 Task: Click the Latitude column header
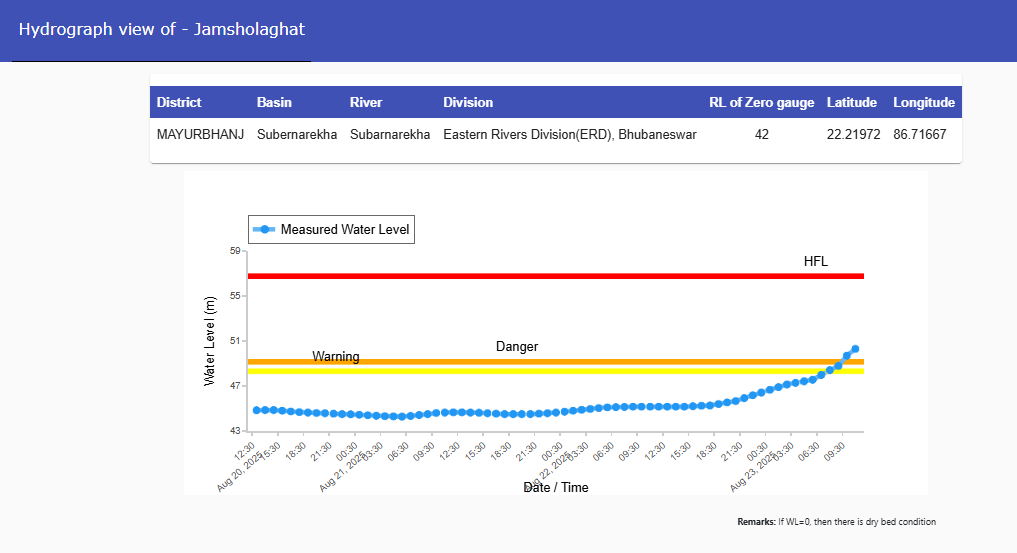(x=852, y=102)
